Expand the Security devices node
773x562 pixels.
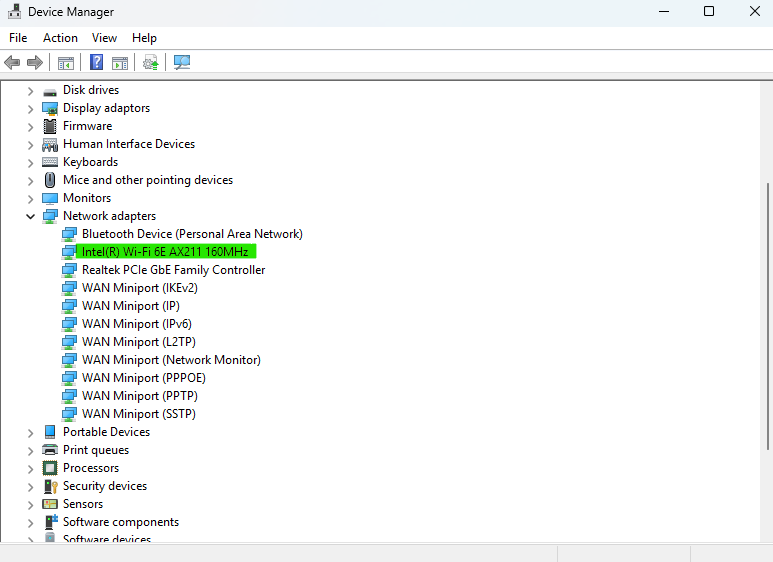pyautogui.click(x=31, y=487)
